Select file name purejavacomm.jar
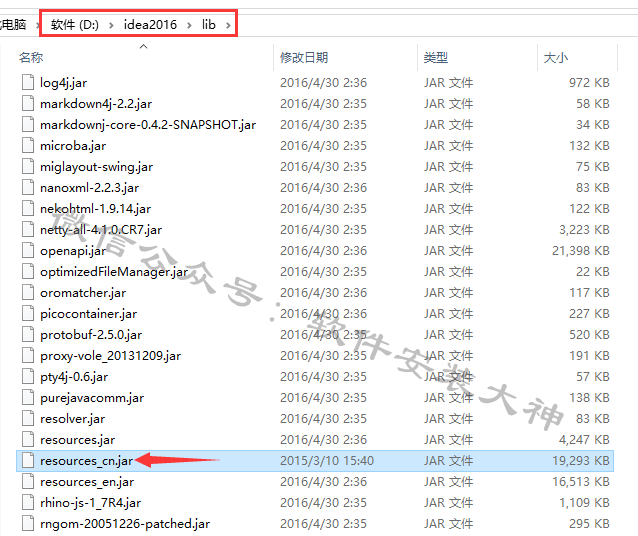This screenshot has height=536, width=638. pos(92,398)
